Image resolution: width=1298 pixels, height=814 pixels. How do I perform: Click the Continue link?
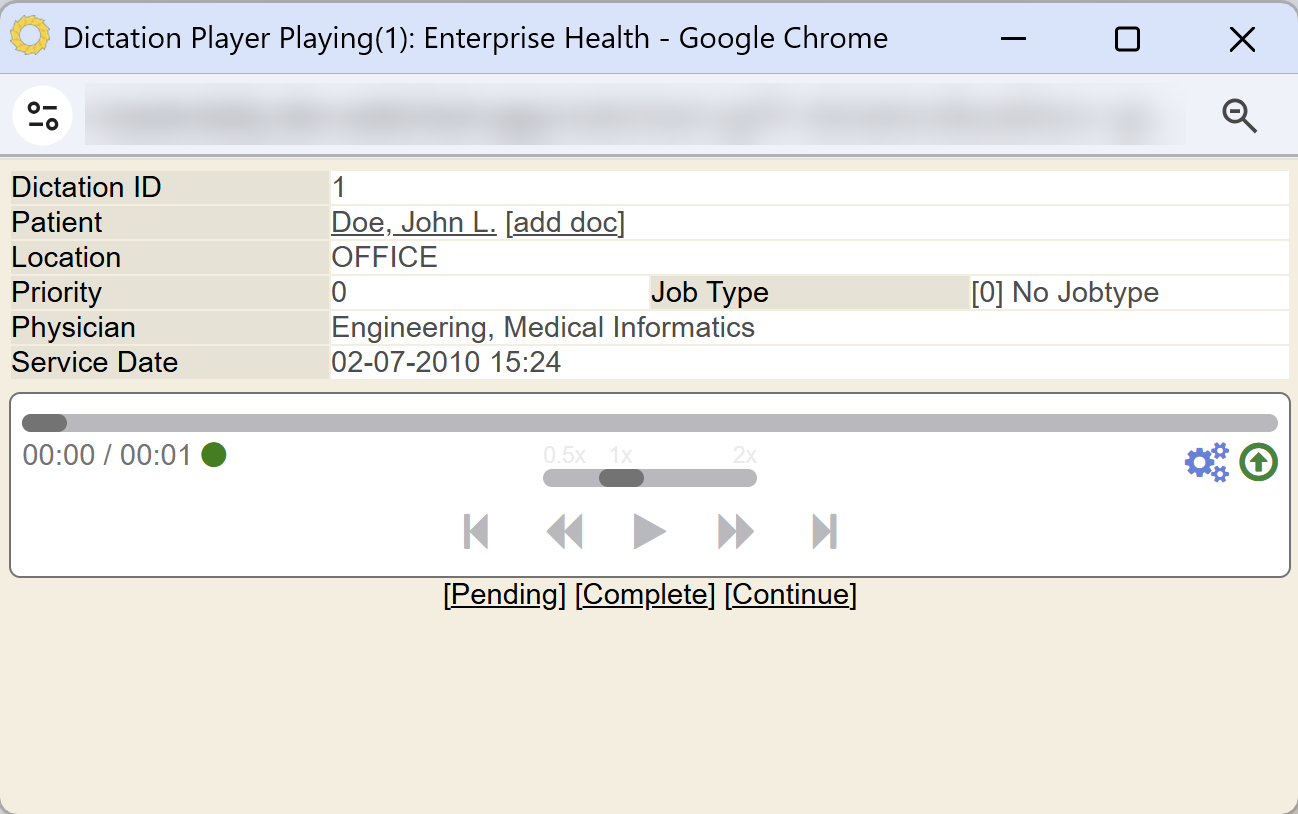coord(791,595)
